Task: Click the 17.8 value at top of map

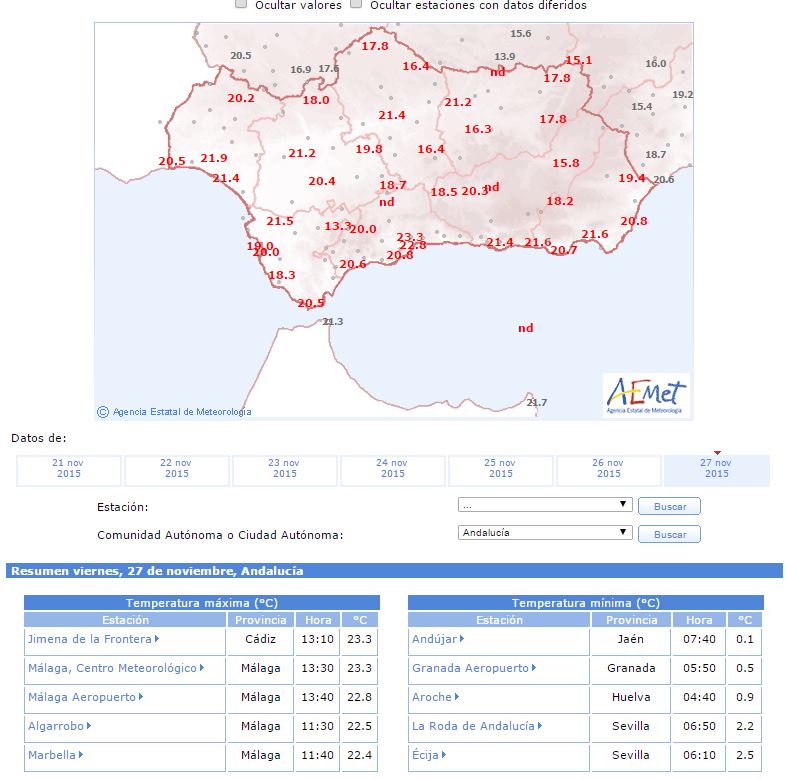Action: [x=375, y=46]
